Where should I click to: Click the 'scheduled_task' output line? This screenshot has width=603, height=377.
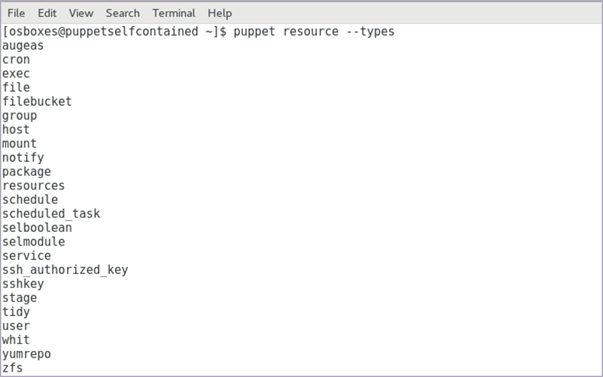tap(51, 214)
